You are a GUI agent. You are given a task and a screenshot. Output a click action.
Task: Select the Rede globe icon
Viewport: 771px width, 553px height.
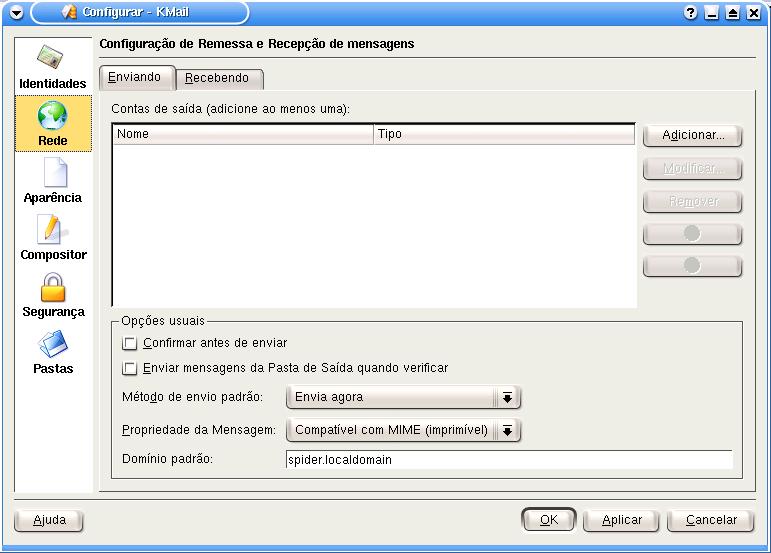point(53,123)
